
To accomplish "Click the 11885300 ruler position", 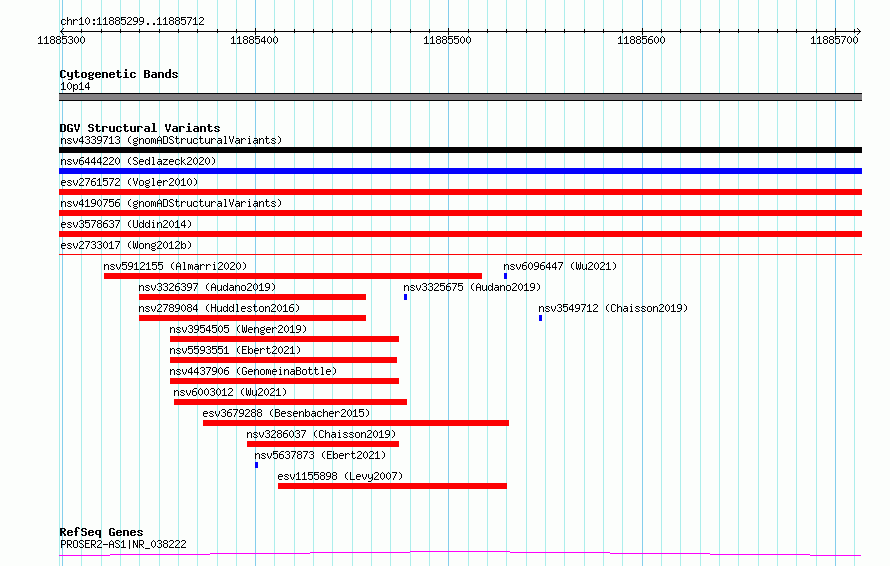I will click(x=61, y=40).
